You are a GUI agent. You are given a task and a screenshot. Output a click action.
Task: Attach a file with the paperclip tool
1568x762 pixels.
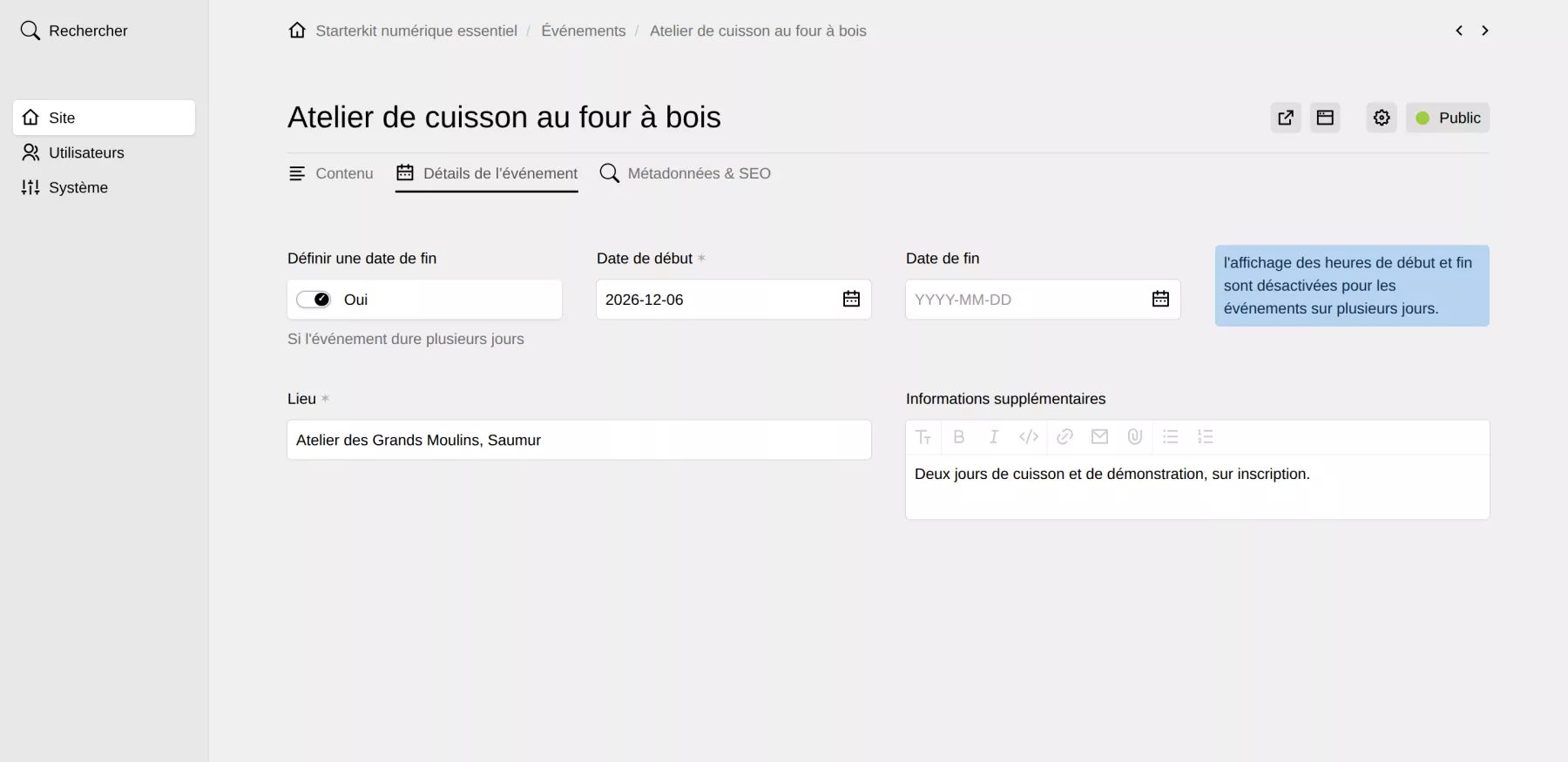[1135, 437]
